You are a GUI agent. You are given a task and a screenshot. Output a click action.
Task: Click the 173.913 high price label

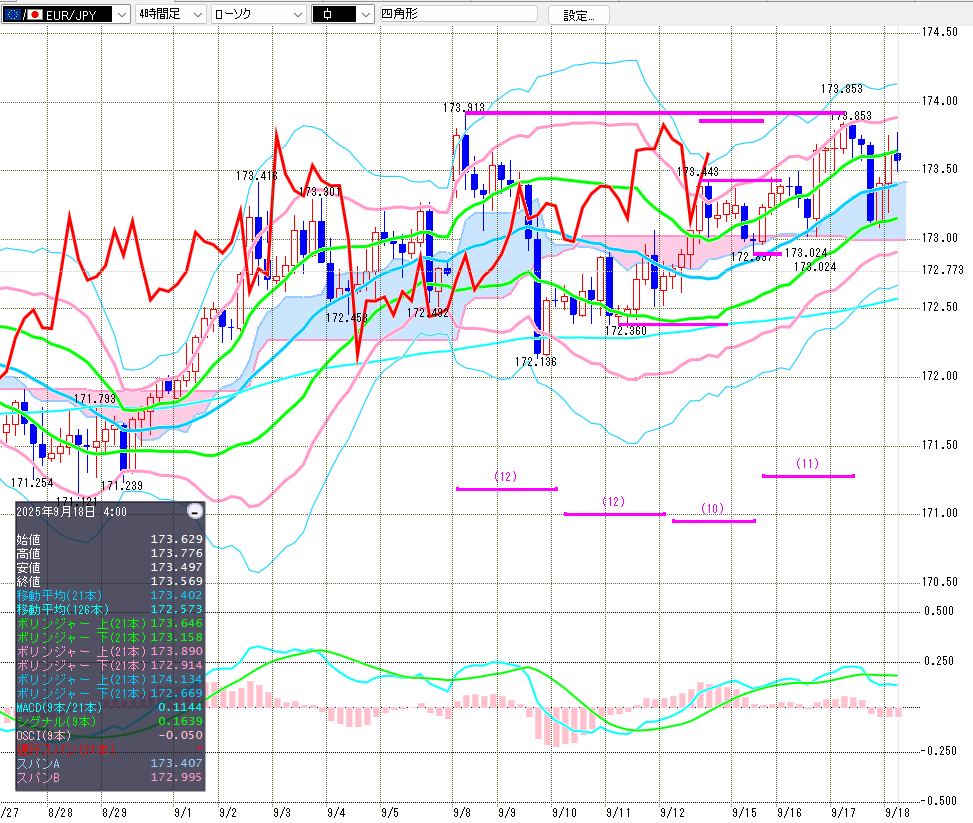(464, 107)
